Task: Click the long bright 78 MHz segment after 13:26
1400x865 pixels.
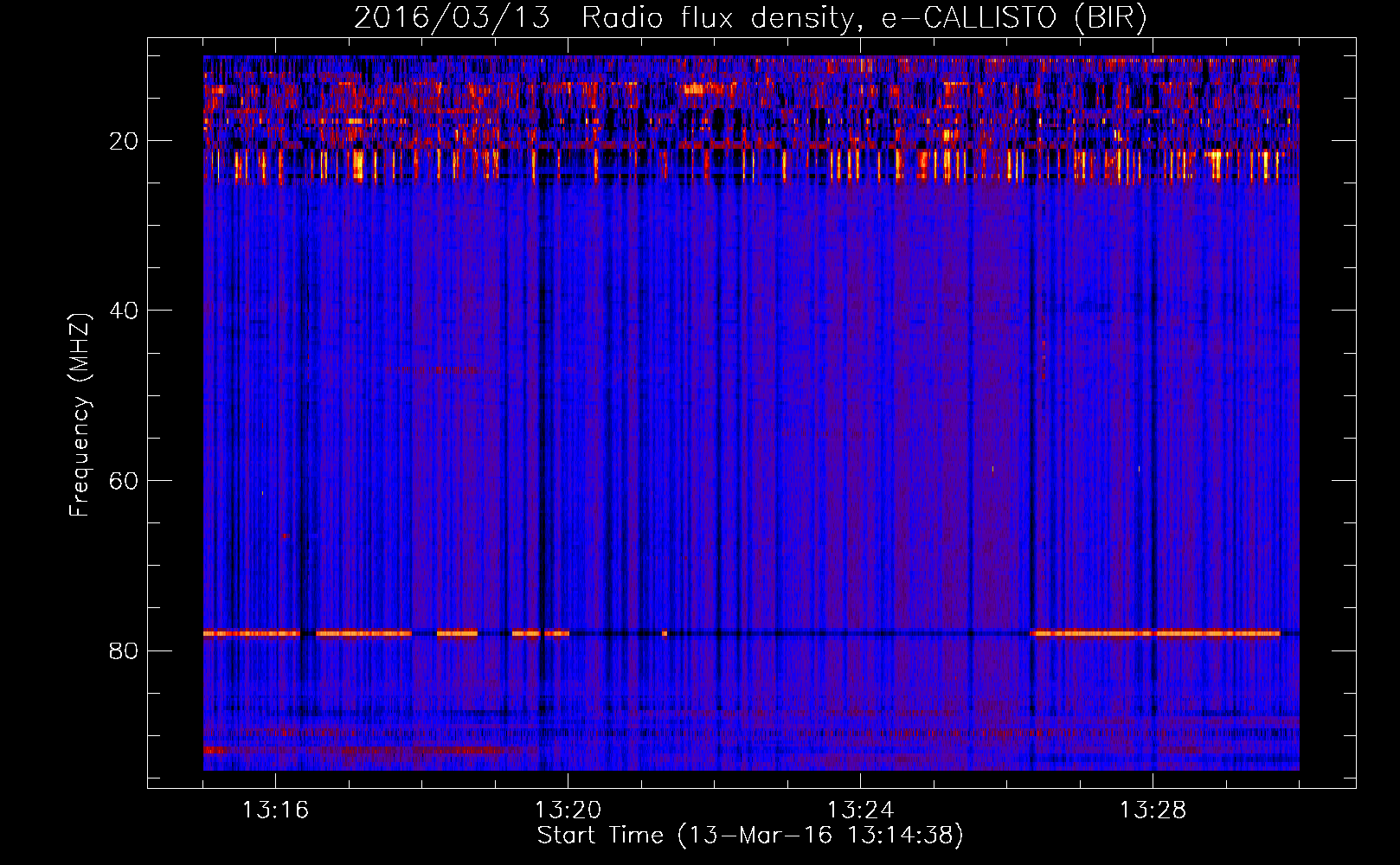Action: tap(1155, 633)
